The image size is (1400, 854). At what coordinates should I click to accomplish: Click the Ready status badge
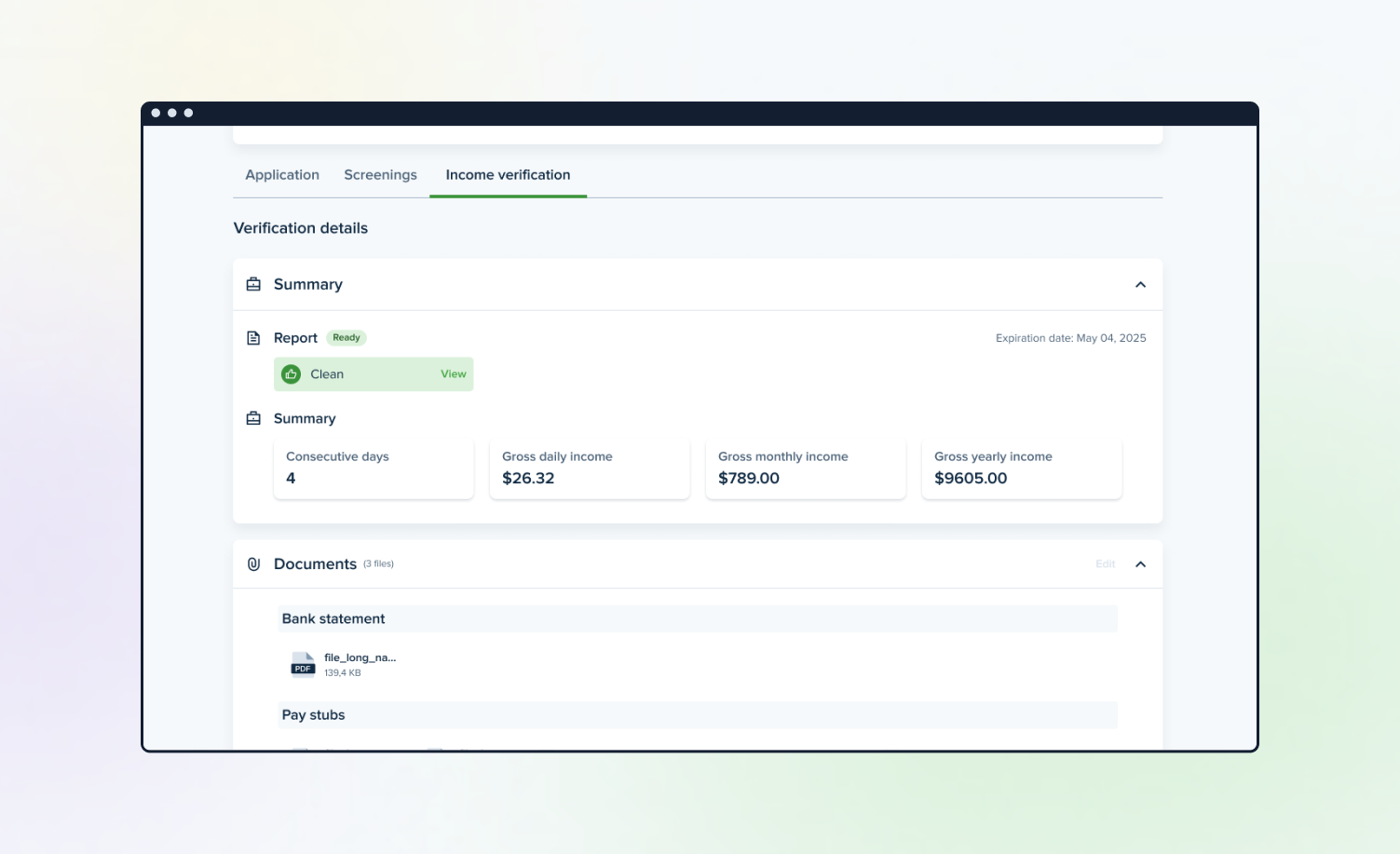[347, 338]
